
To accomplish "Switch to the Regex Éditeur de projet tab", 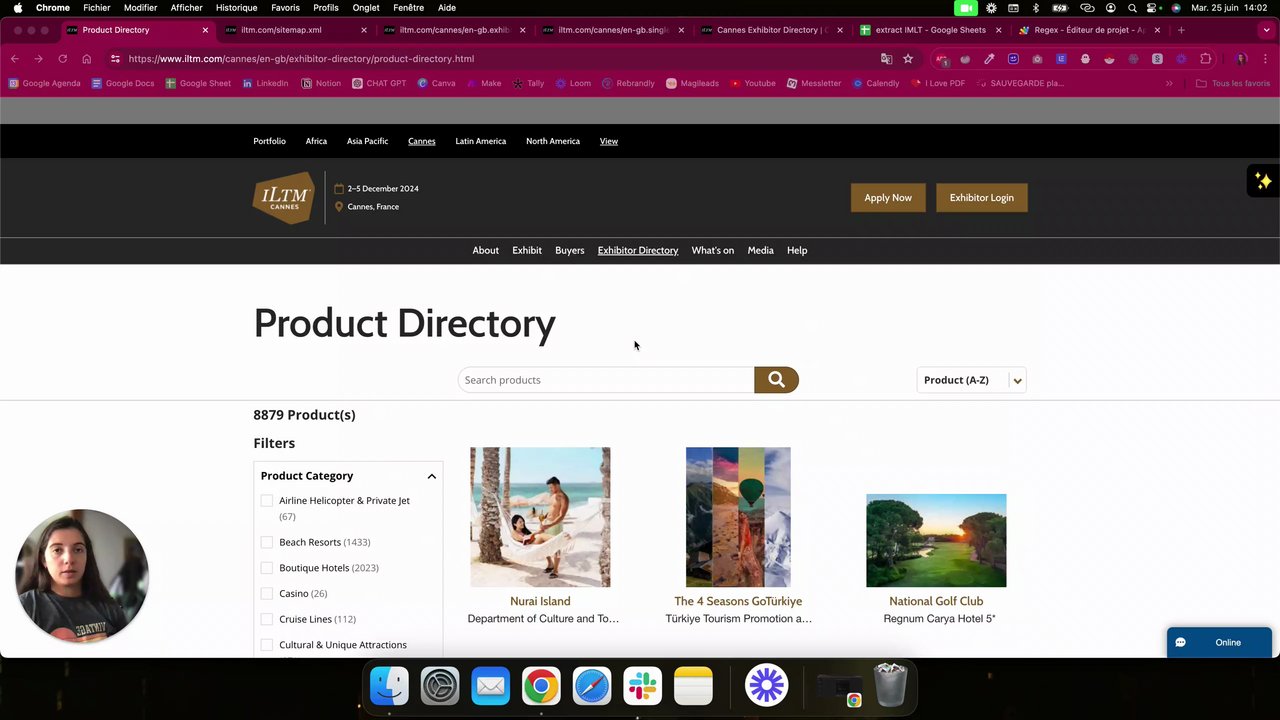I will pos(1088,30).
